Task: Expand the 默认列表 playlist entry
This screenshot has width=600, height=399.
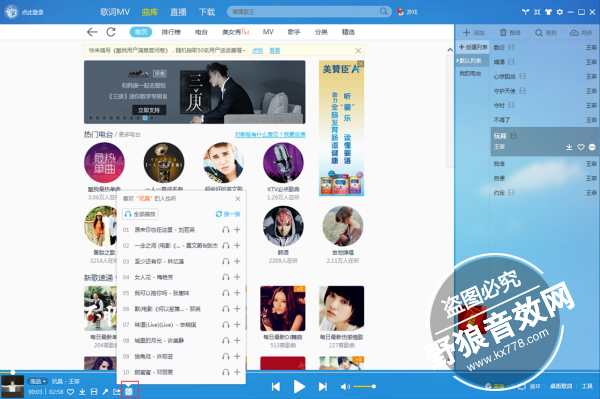Action: click(470, 61)
